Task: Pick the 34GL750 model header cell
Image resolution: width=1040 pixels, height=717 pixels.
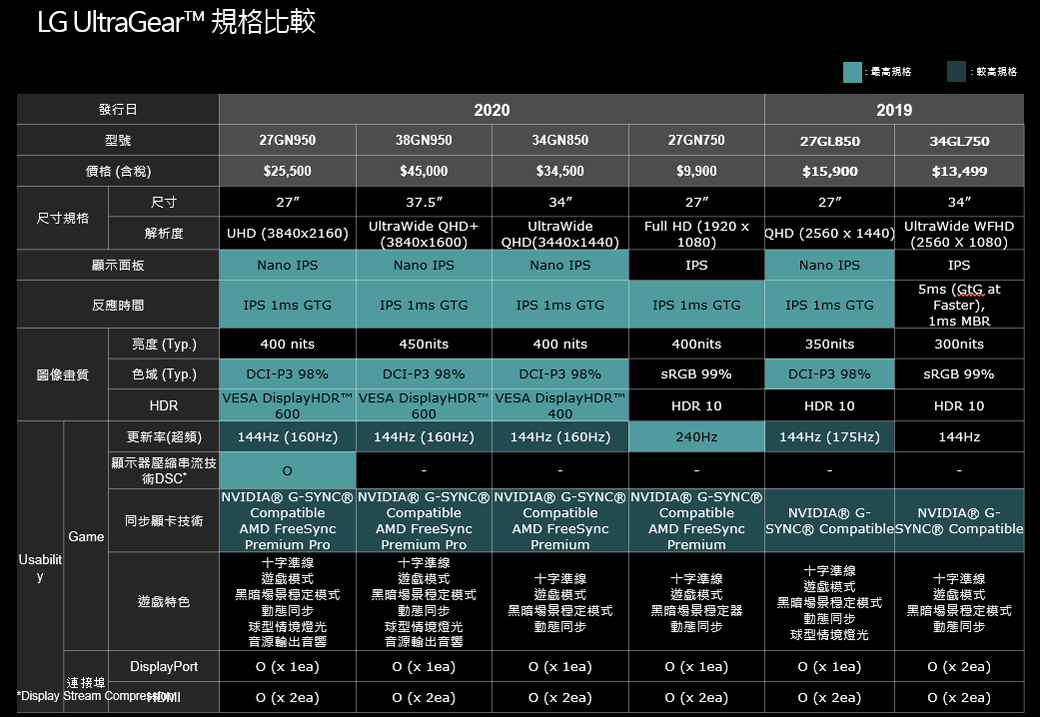Action: [959, 141]
